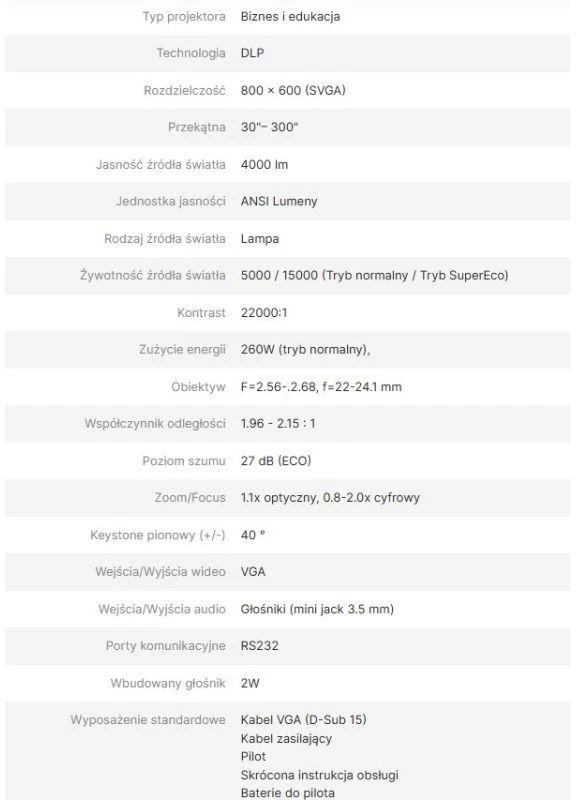Select the 'RS232' communication port value
This screenshot has height=800, width=576.
click(260, 645)
